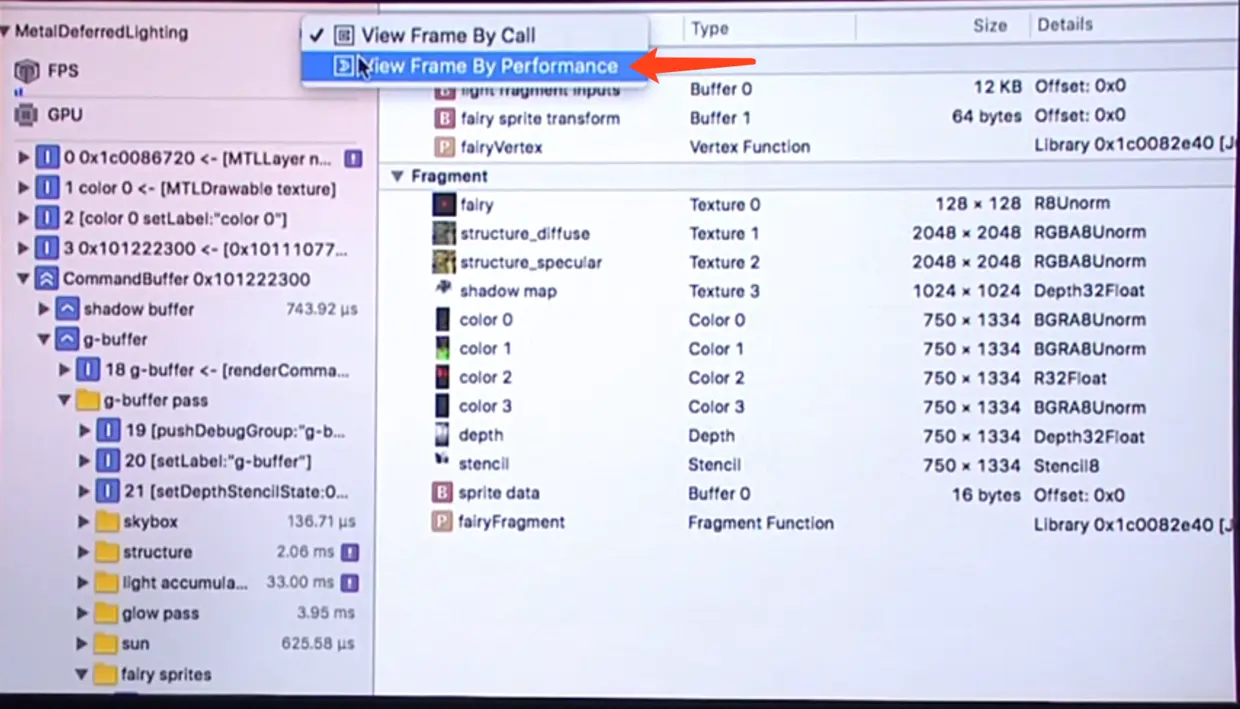Image resolution: width=1240 pixels, height=709 pixels.
Task: Select the GPU icon in the debug navigator
Action: [26, 114]
